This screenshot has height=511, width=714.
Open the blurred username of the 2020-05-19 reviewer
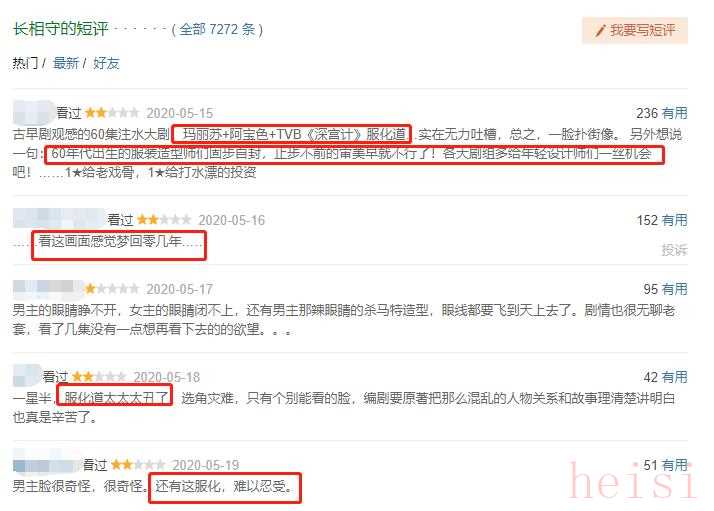pos(47,465)
